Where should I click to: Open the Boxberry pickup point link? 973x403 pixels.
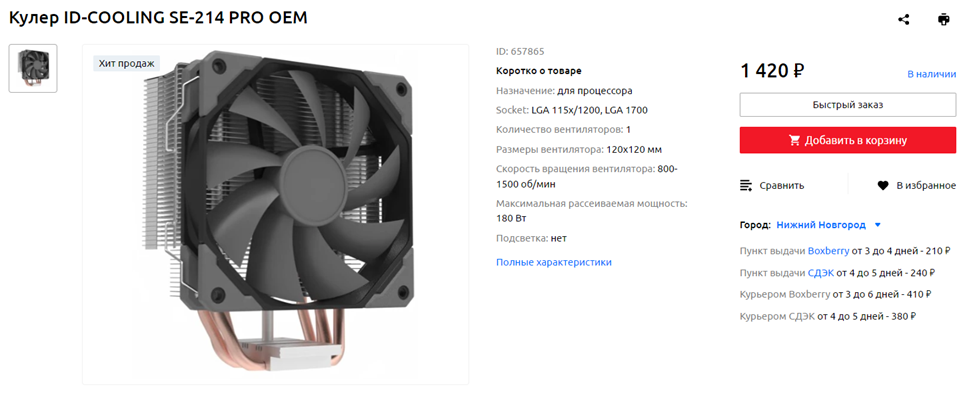828,251
